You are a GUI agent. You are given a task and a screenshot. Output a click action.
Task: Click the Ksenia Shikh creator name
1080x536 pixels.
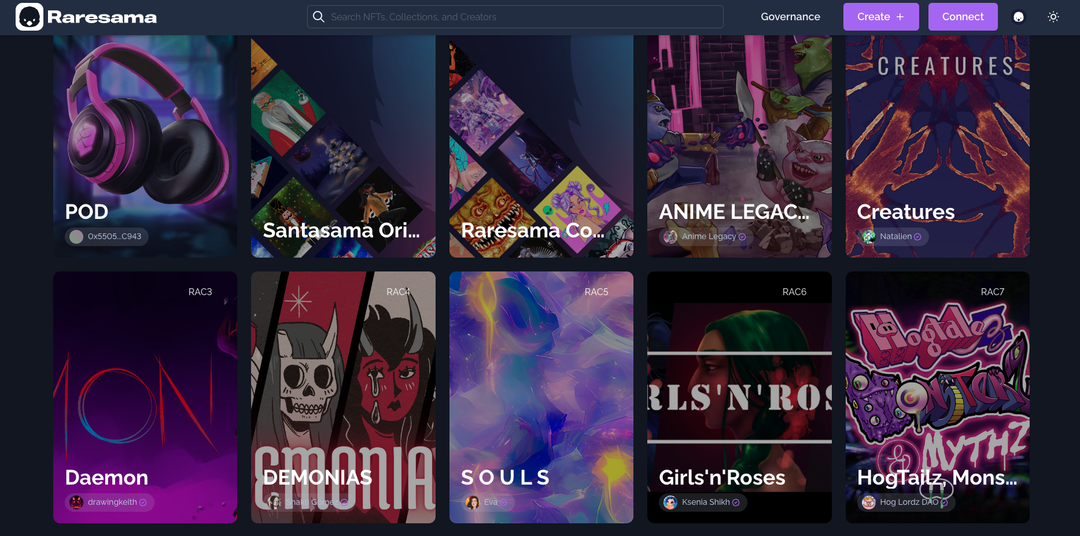[x=706, y=502]
